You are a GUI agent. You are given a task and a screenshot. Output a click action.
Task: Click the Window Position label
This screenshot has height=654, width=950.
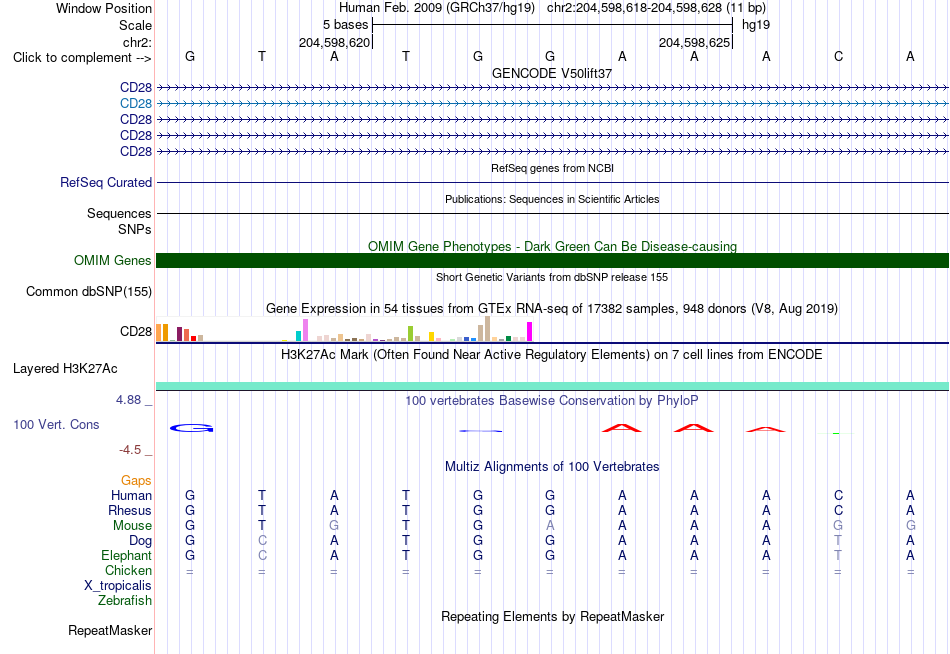coord(104,8)
